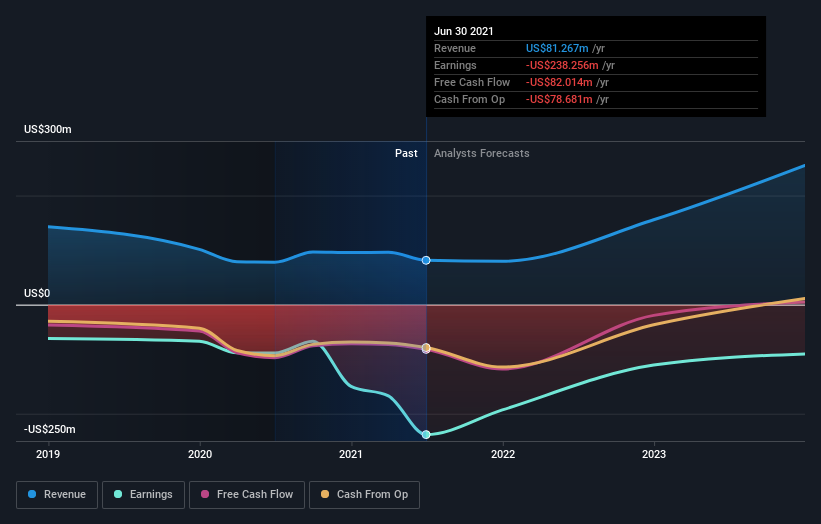Viewport: 821px width, 524px height.
Task: Select the orange Cash From Op data point
Action: [426, 348]
